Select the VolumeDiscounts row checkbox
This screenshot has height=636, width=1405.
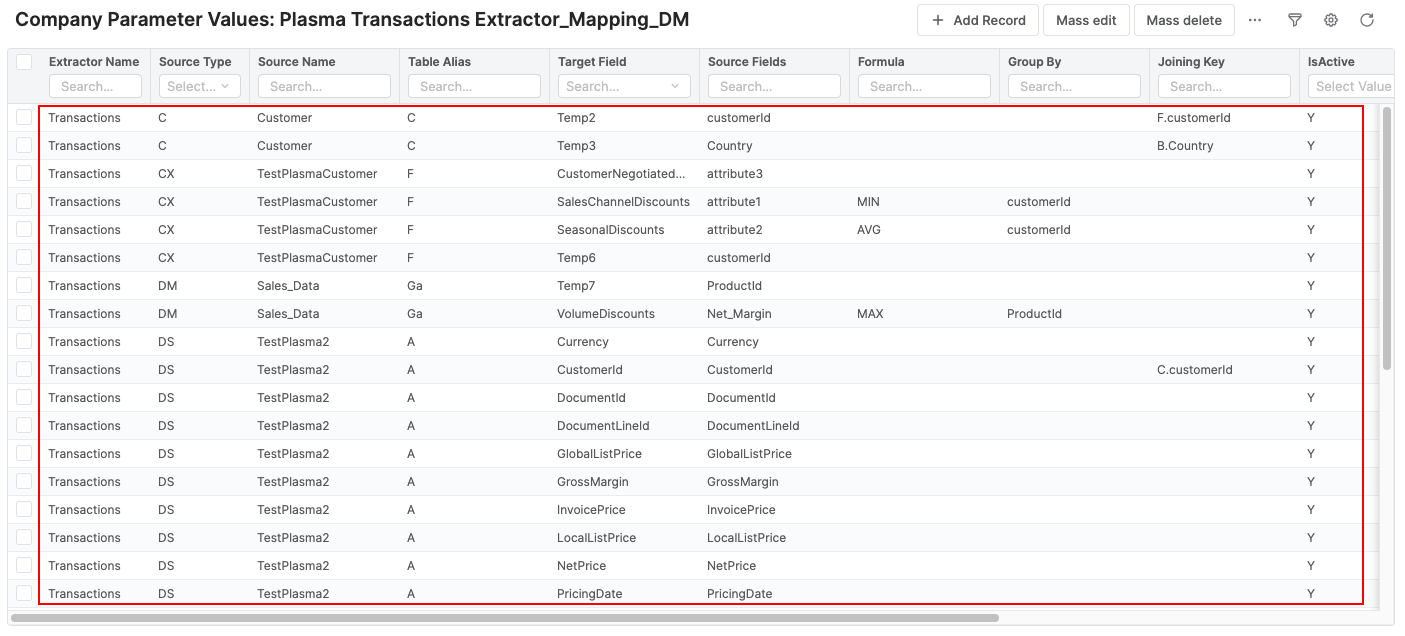click(x=24, y=314)
